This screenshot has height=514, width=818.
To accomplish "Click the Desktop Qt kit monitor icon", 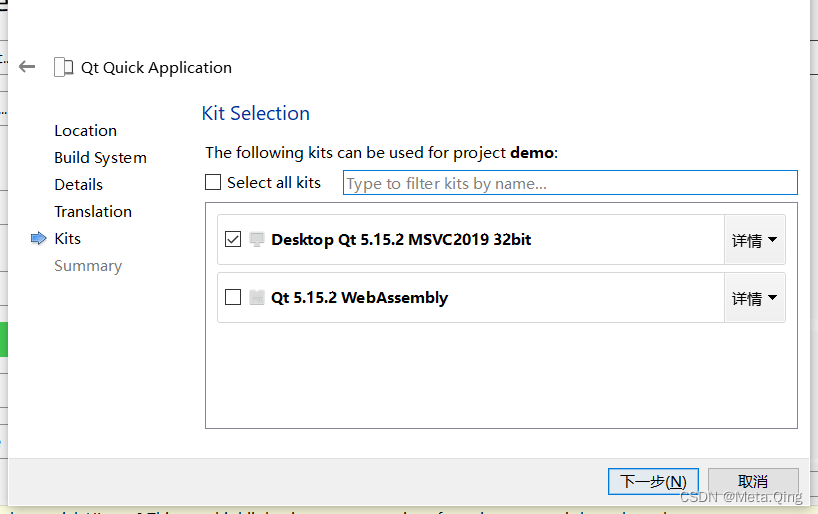I will pos(257,240).
